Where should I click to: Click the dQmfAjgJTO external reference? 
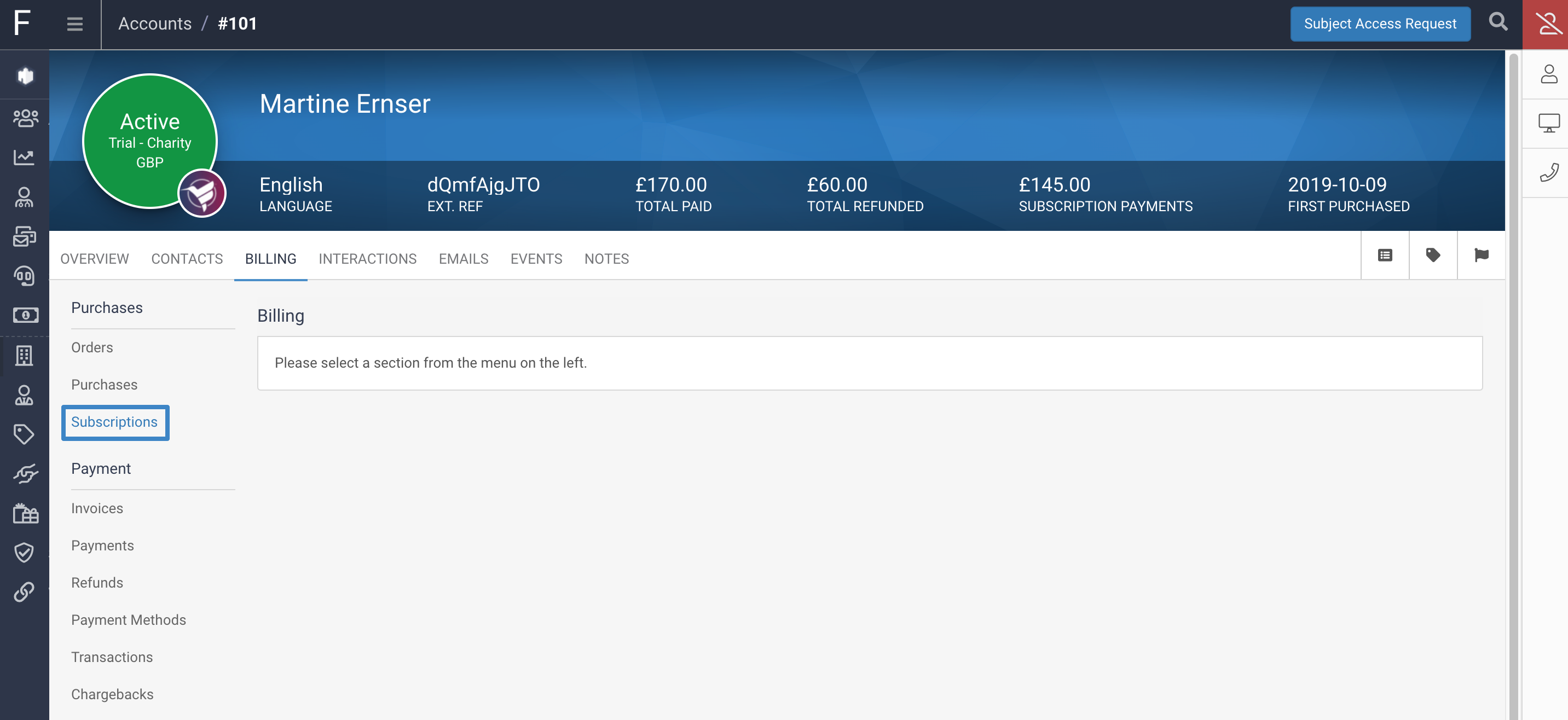(x=483, y=184)
